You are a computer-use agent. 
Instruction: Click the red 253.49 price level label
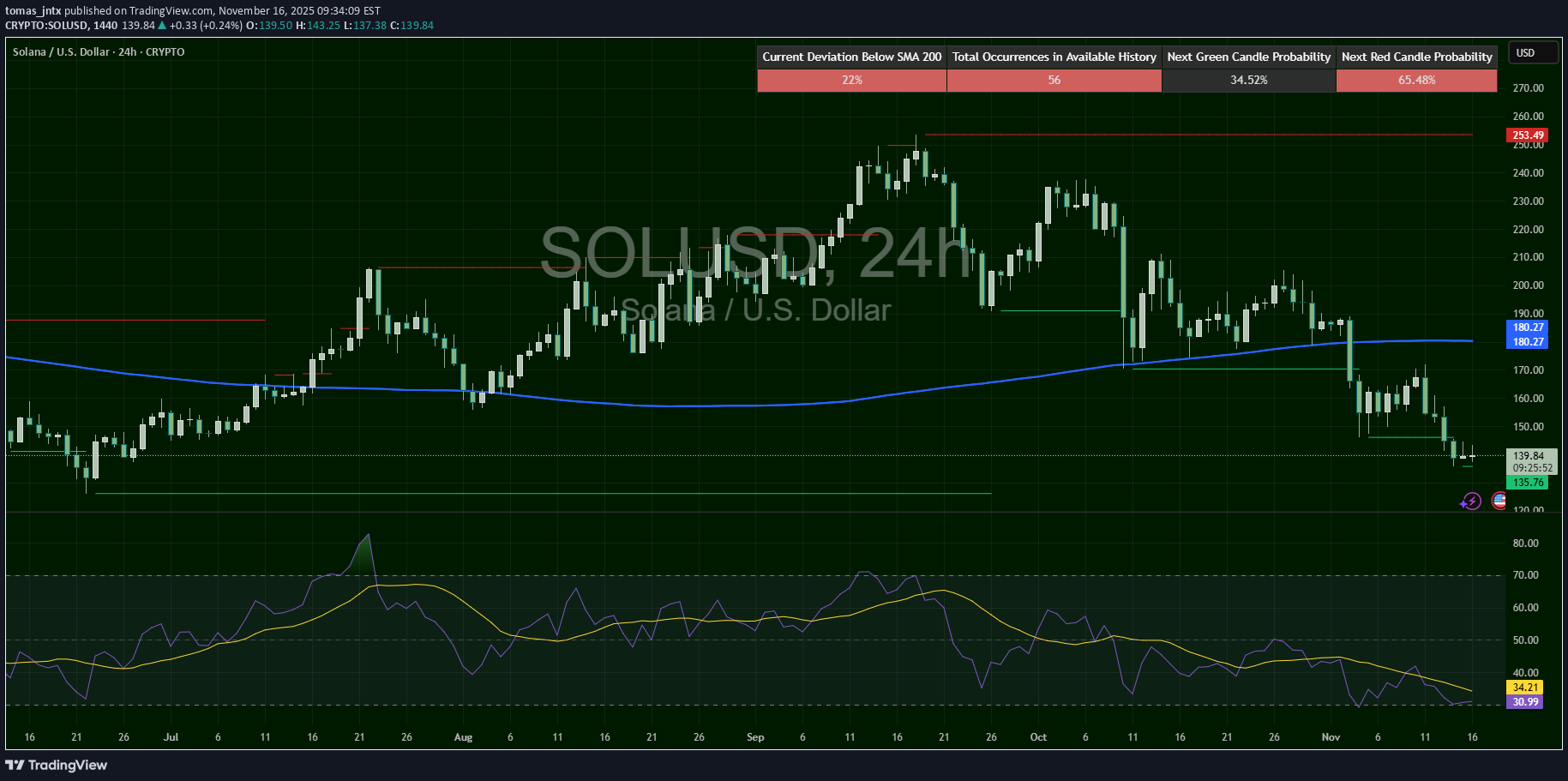(x=1528, y=135)
